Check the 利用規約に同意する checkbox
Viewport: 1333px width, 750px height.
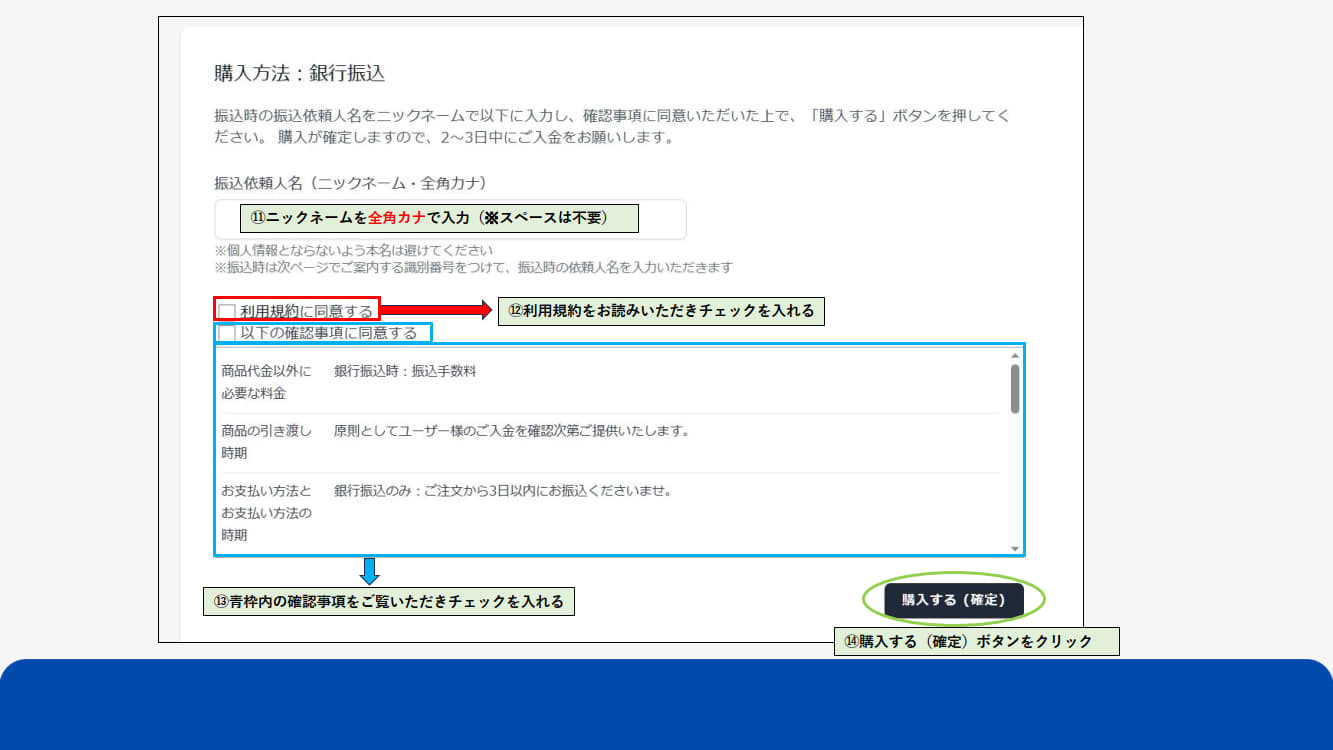point(228,311)
